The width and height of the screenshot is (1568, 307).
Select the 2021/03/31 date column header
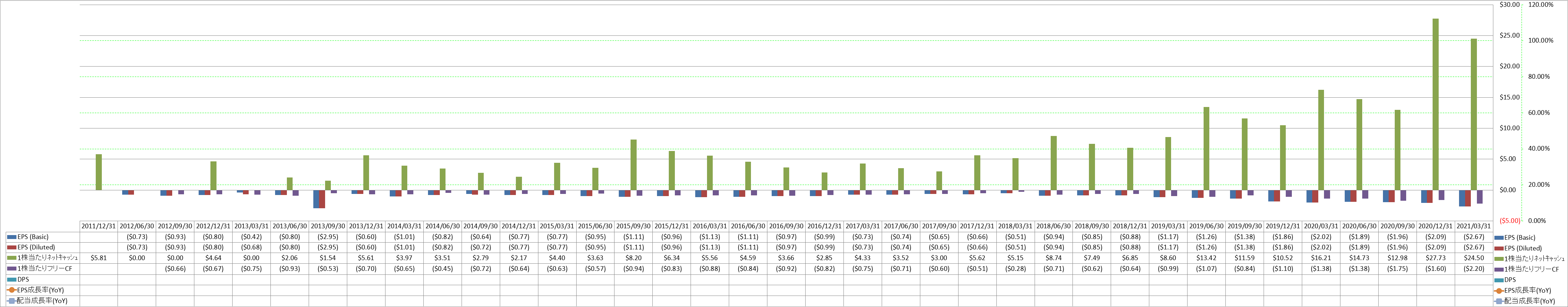point(1473,226)
